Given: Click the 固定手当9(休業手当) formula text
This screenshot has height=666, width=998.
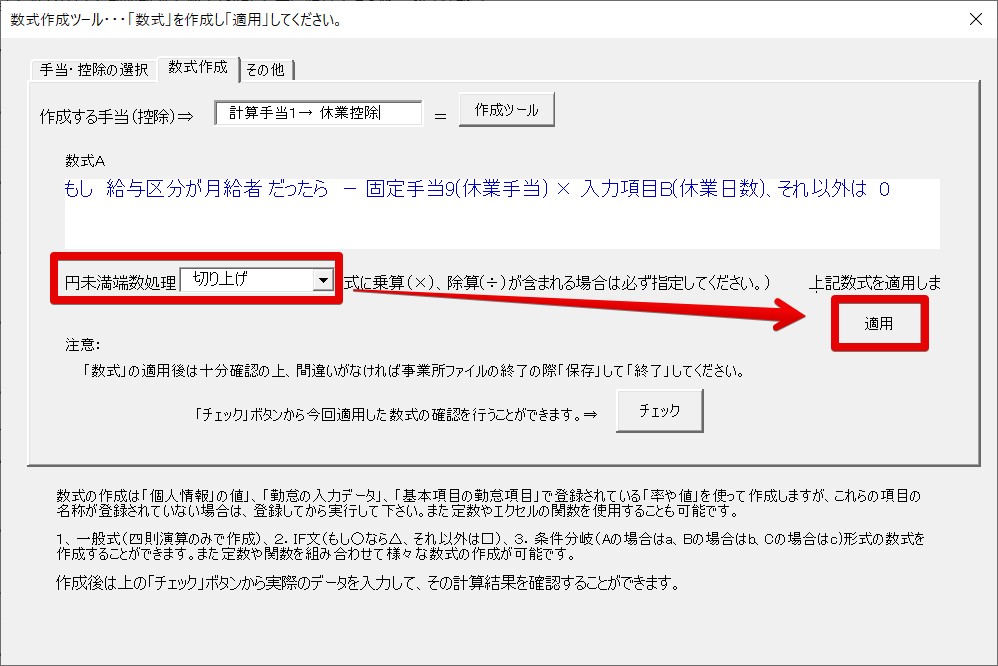Looking at the screenshot, I should coord(454,190).
